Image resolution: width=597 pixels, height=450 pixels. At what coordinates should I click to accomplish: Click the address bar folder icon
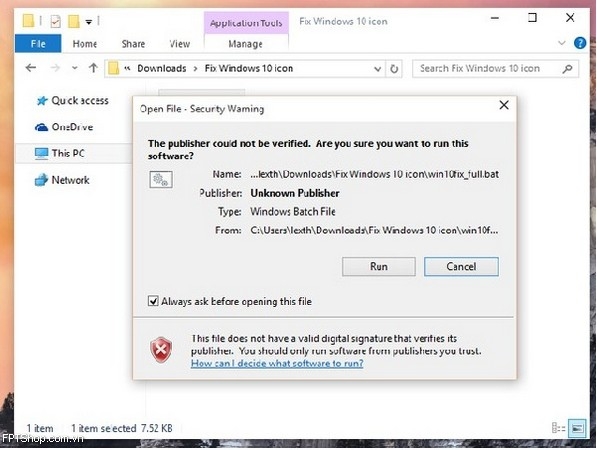tap(113, 69)
